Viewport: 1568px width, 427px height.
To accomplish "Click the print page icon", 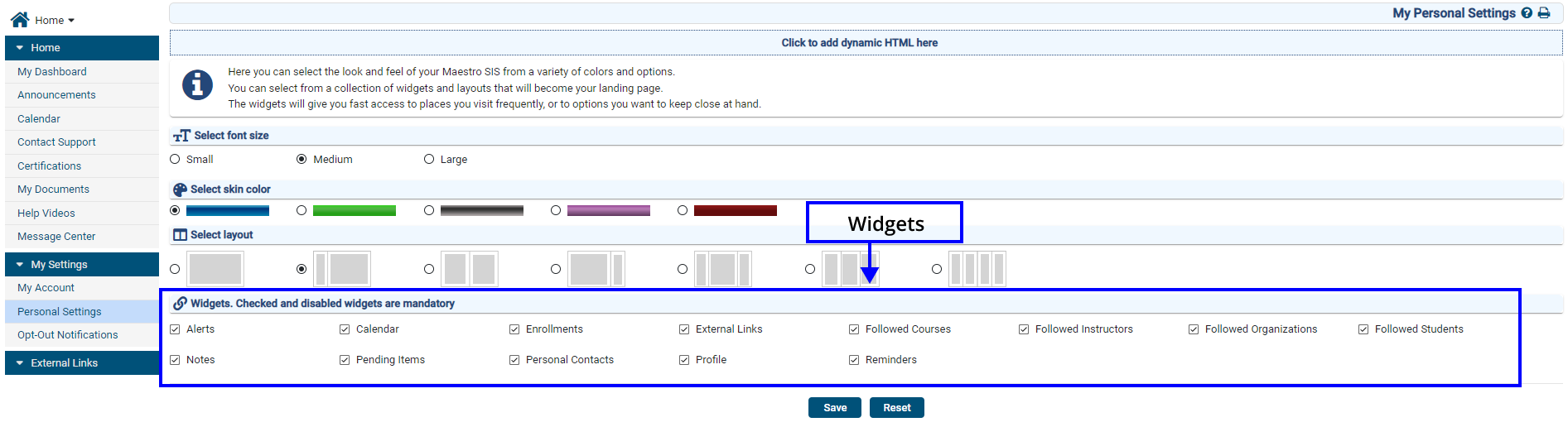I will [1544, 13].
